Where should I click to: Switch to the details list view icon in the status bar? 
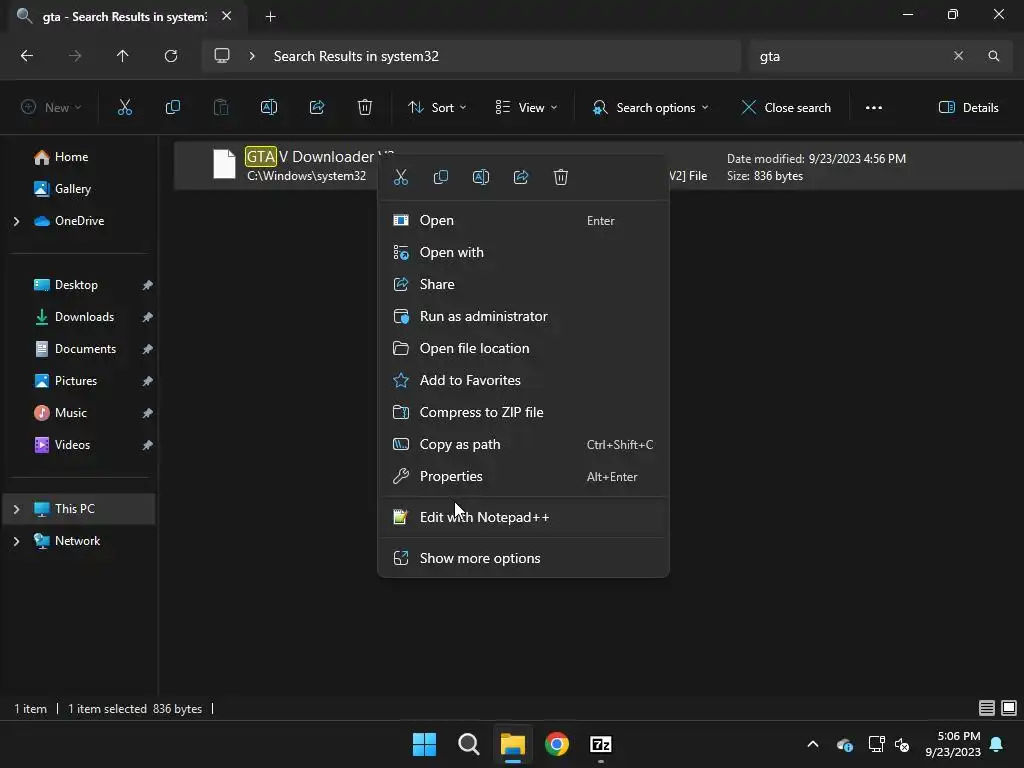(987, 708)
